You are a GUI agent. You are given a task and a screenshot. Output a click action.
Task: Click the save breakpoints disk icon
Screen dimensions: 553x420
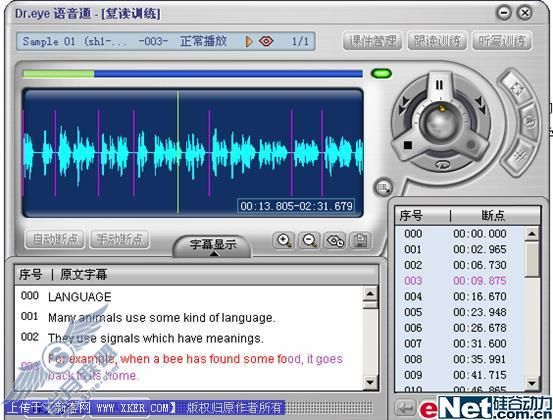click(x=360, y=241)
